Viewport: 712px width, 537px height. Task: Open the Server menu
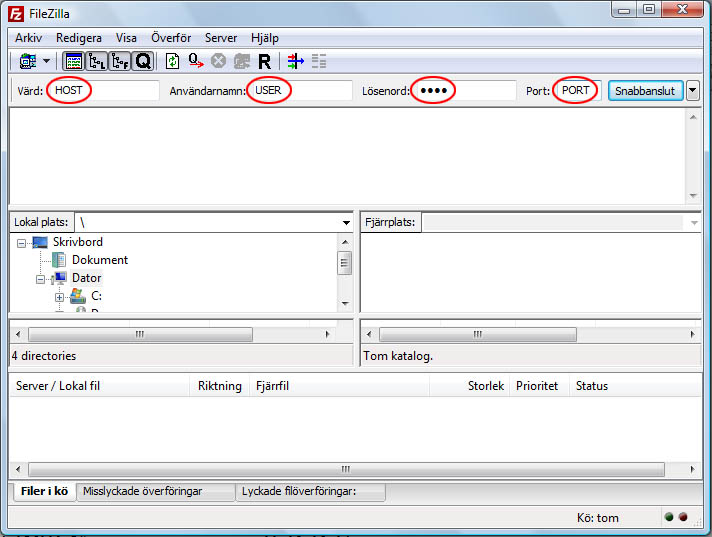coord(221,38)
